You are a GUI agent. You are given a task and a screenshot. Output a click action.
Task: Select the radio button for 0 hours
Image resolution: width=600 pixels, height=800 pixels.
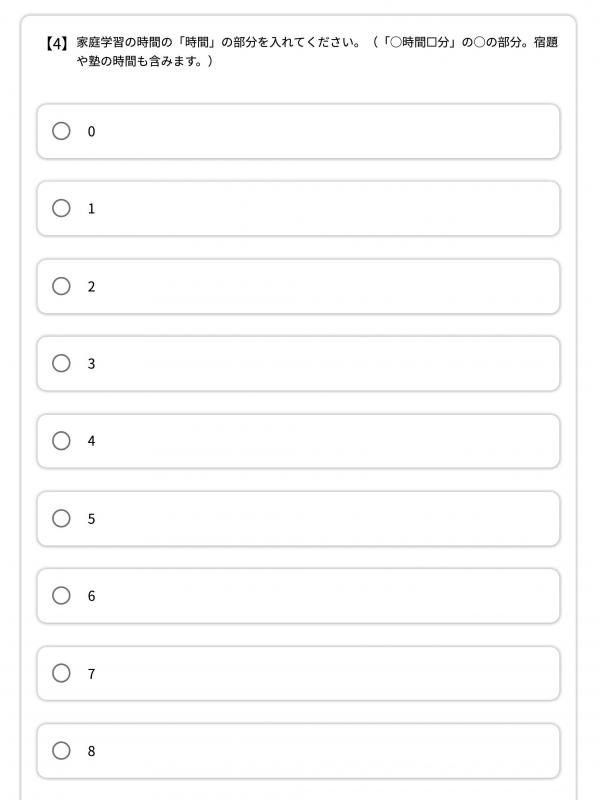click(61, 131)
